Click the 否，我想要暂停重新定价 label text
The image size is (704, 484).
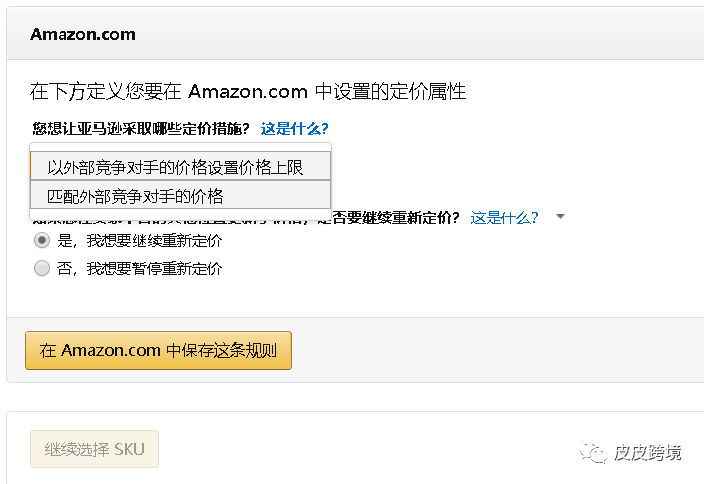click(x=140, y=268)
